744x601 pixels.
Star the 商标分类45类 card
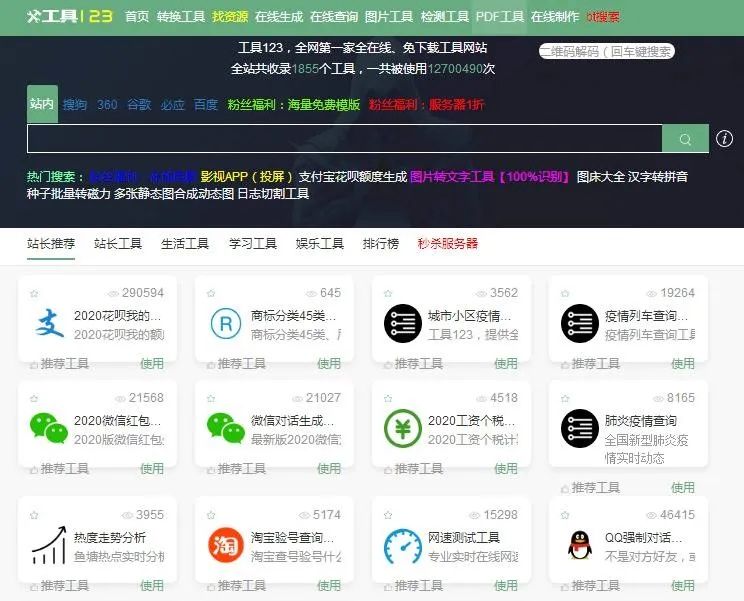[211, 294]
